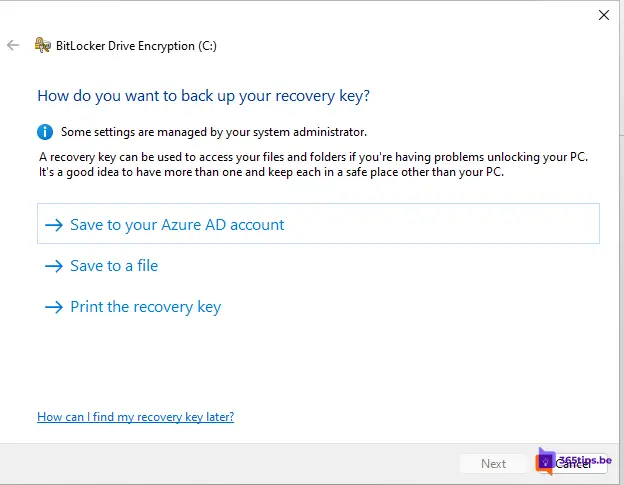Click the arrow icon beside Print the recovery key
624x485 pixels.
pos(54,307)
